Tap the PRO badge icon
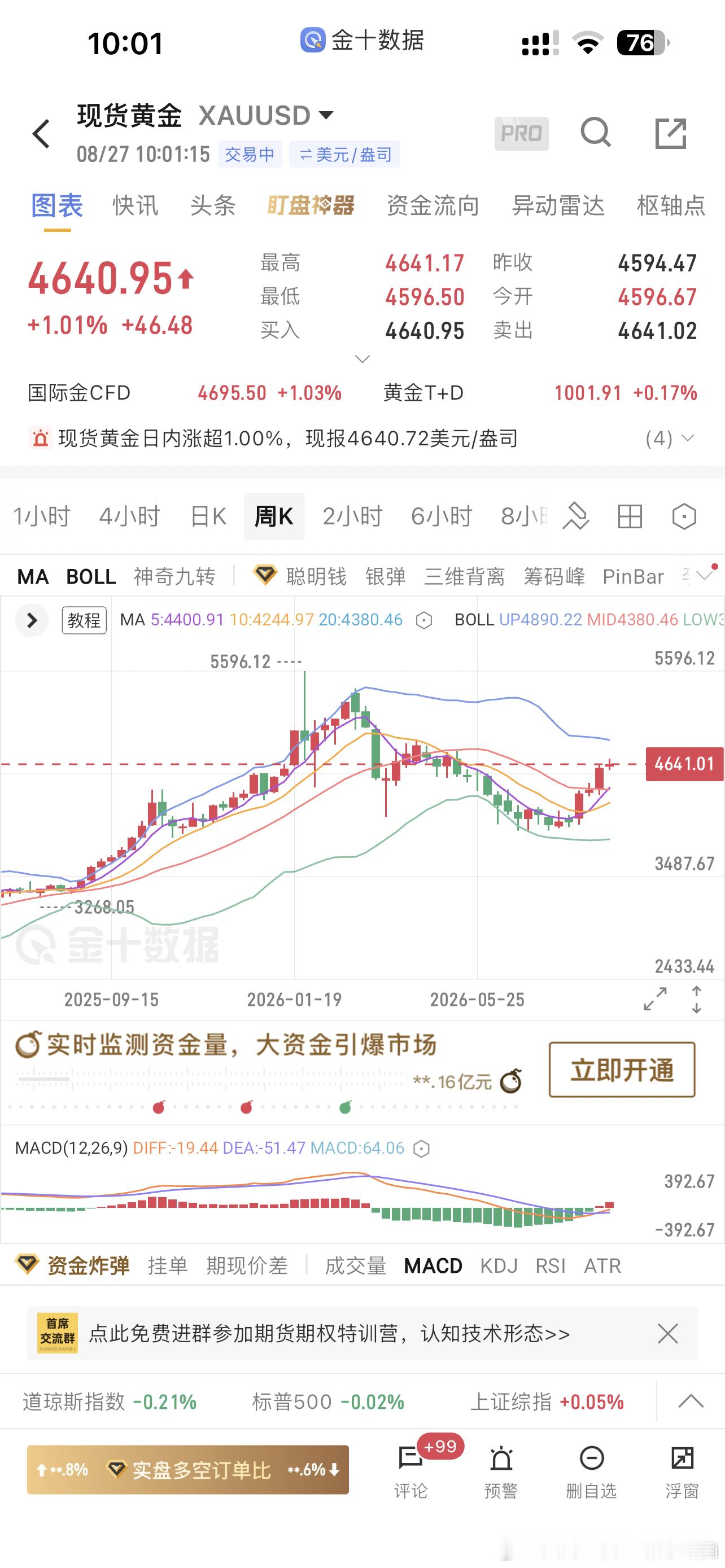The width and height of the screenshot is (725, 1568). point(521,133)
